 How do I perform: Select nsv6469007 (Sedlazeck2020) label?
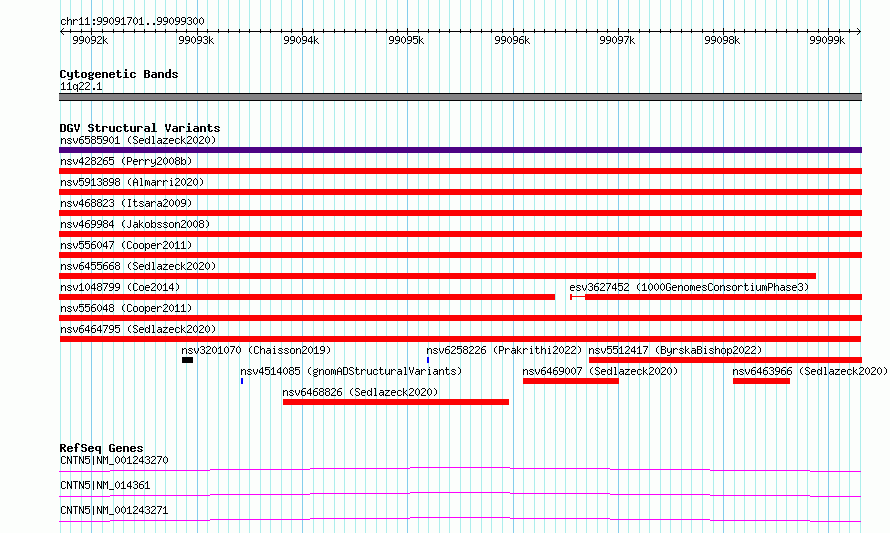(600, 371)
